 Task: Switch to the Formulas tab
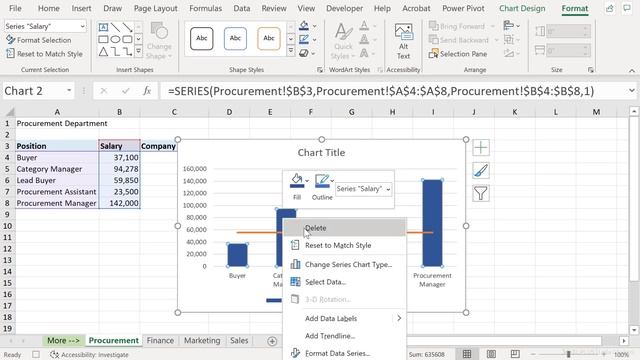click(x=205, y=8)
